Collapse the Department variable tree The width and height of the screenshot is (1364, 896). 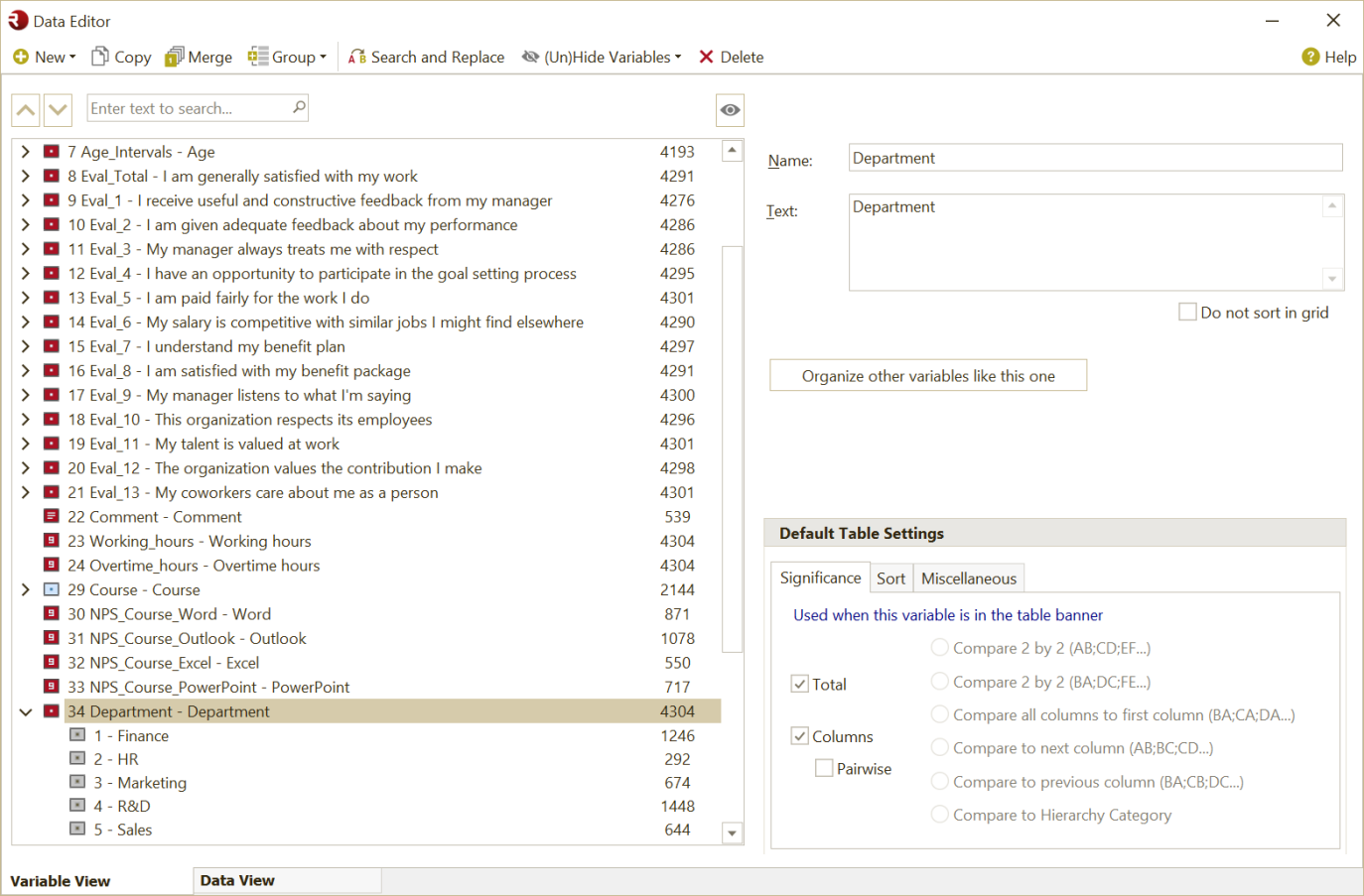coord(25,710)
